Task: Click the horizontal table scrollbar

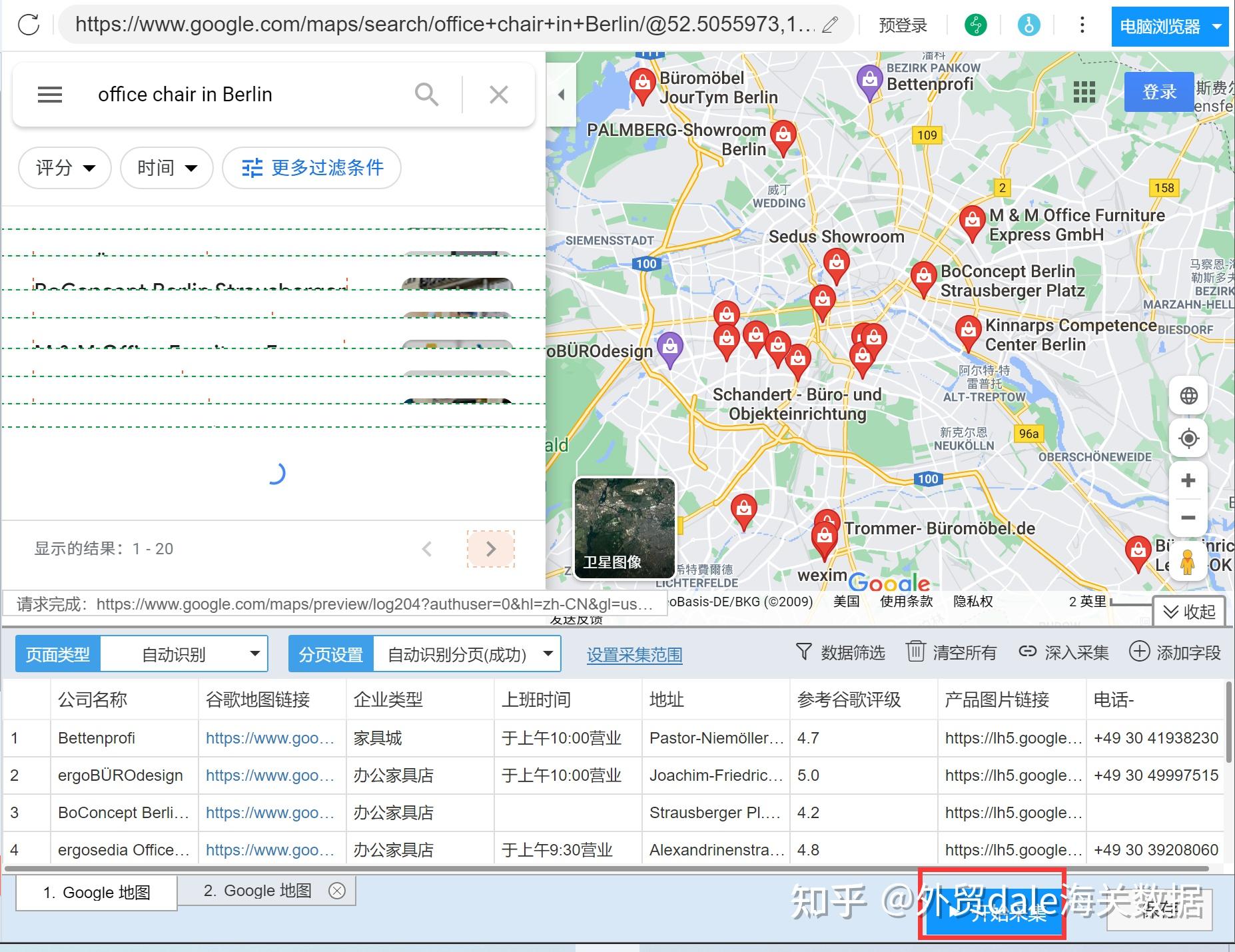Action: tap(606, 869)
